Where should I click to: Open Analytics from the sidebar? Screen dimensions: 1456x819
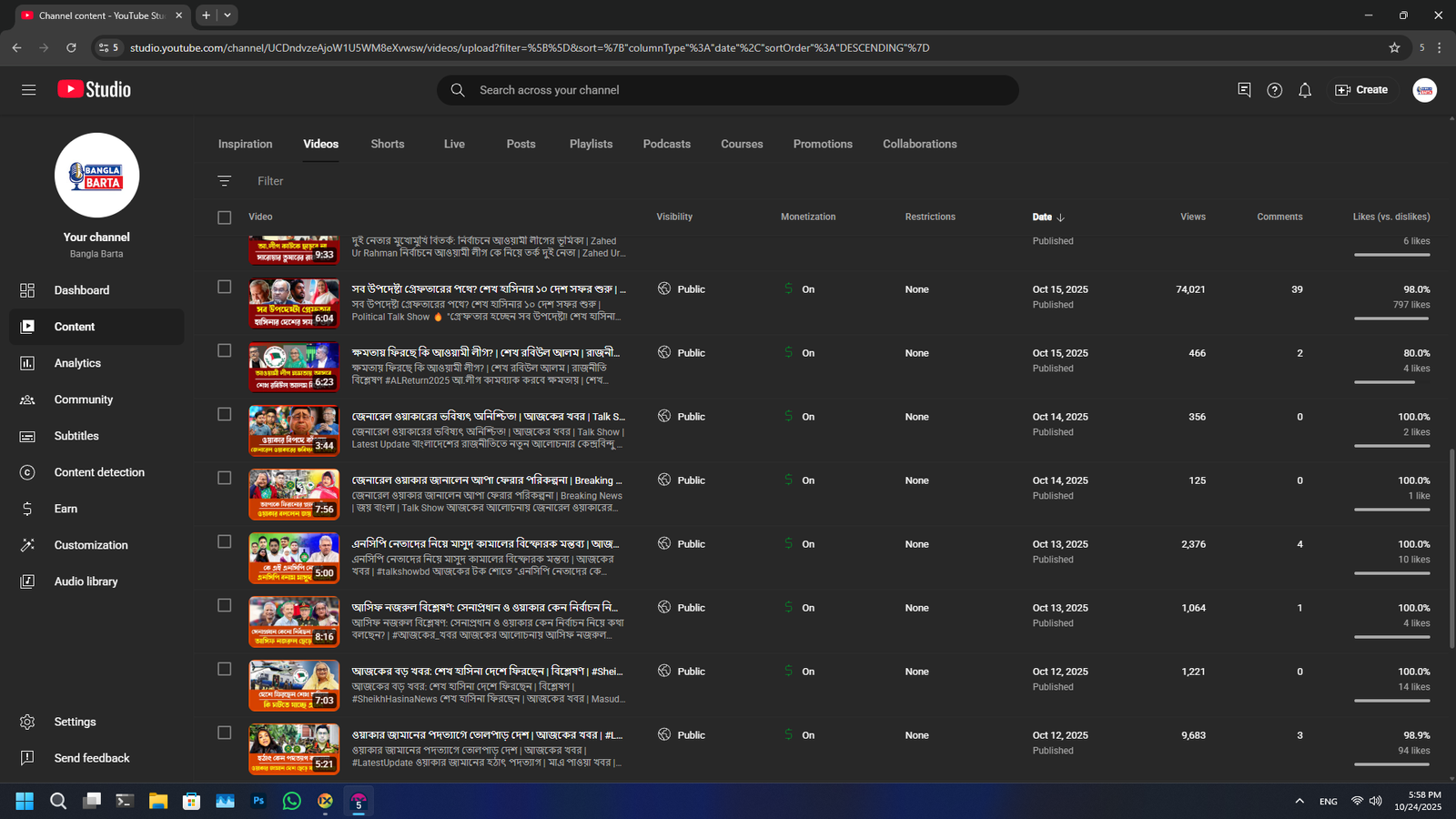(77, 363)
